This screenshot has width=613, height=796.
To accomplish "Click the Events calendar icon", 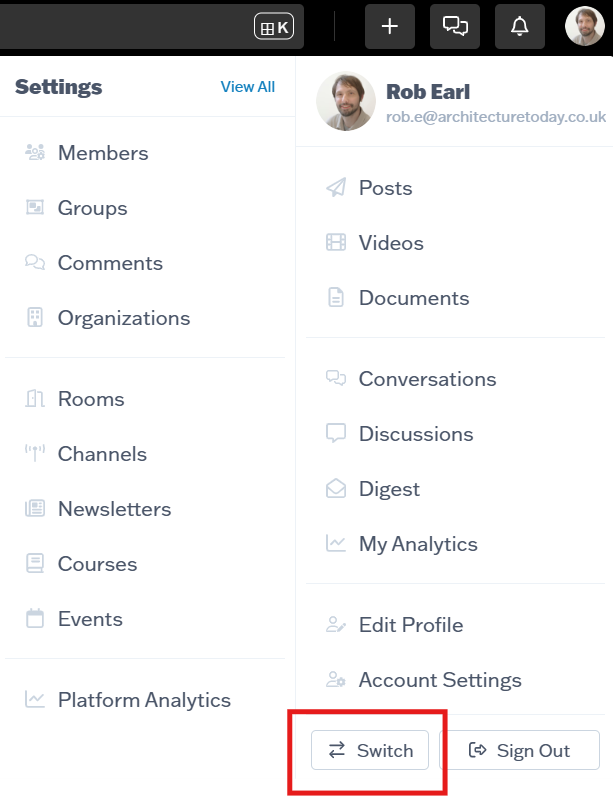I will tap(35, 619).
